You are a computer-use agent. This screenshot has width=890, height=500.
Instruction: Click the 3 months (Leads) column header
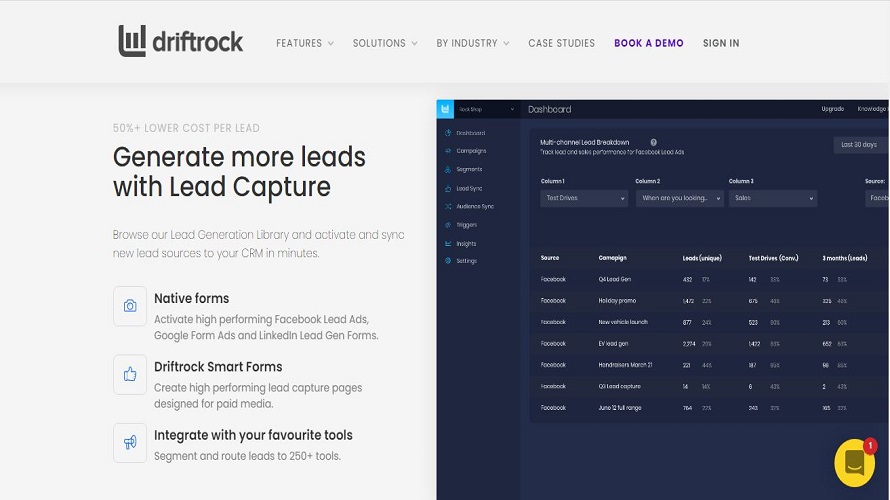[845, 258]
